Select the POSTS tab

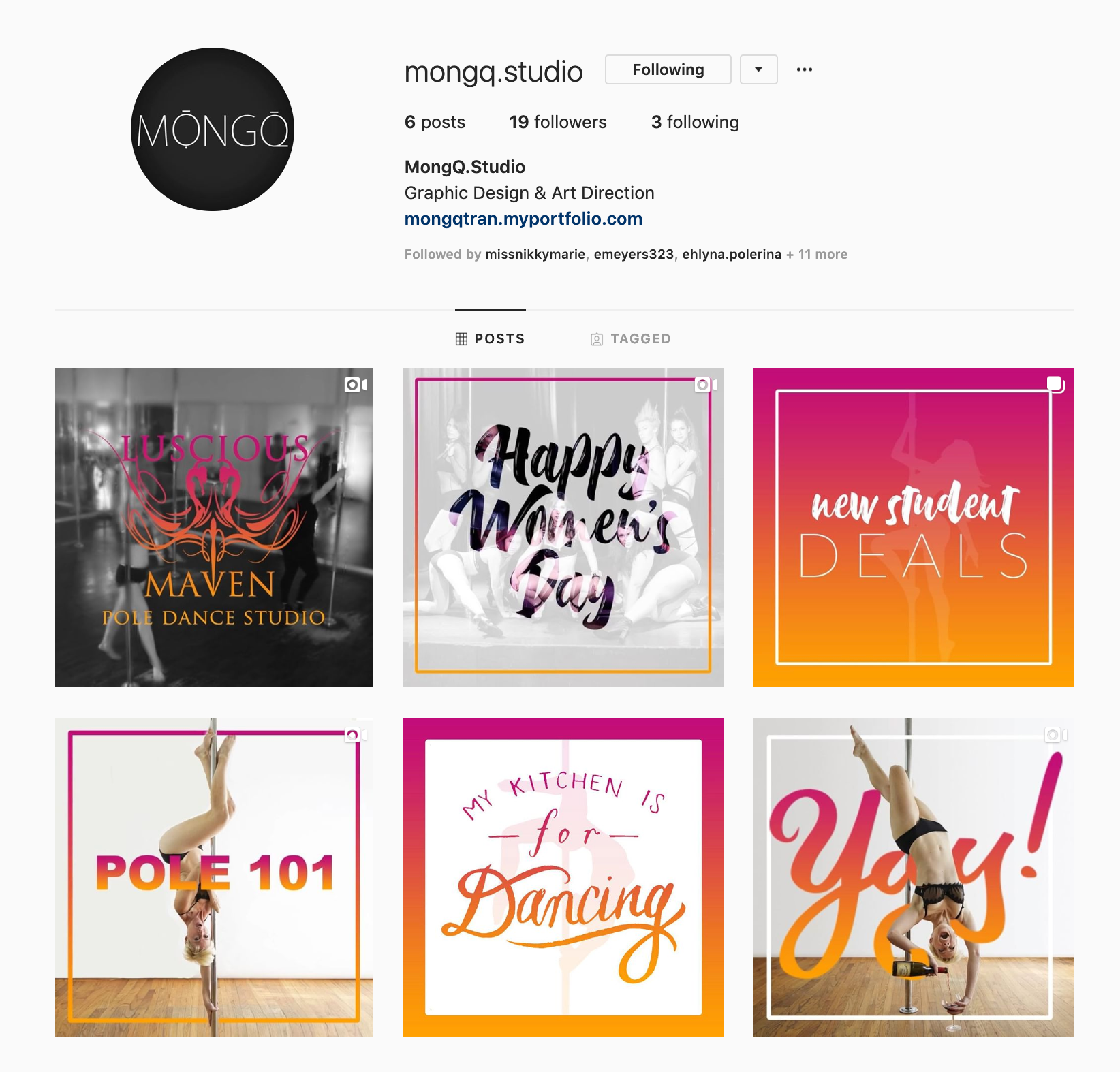491,338
